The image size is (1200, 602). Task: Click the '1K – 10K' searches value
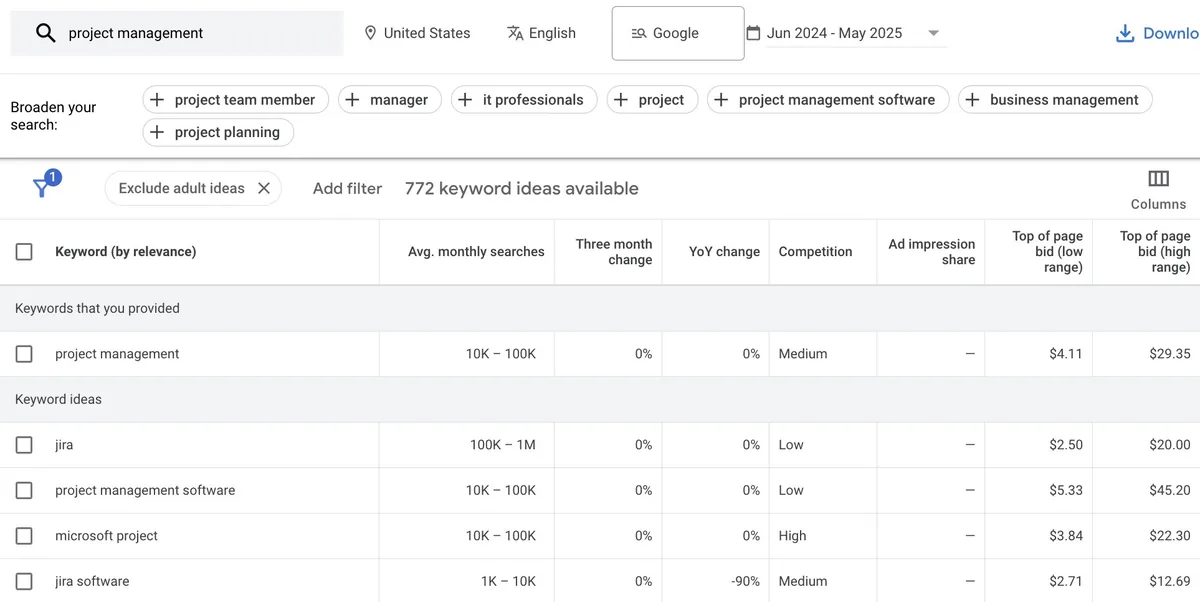(x=508, y=581)
